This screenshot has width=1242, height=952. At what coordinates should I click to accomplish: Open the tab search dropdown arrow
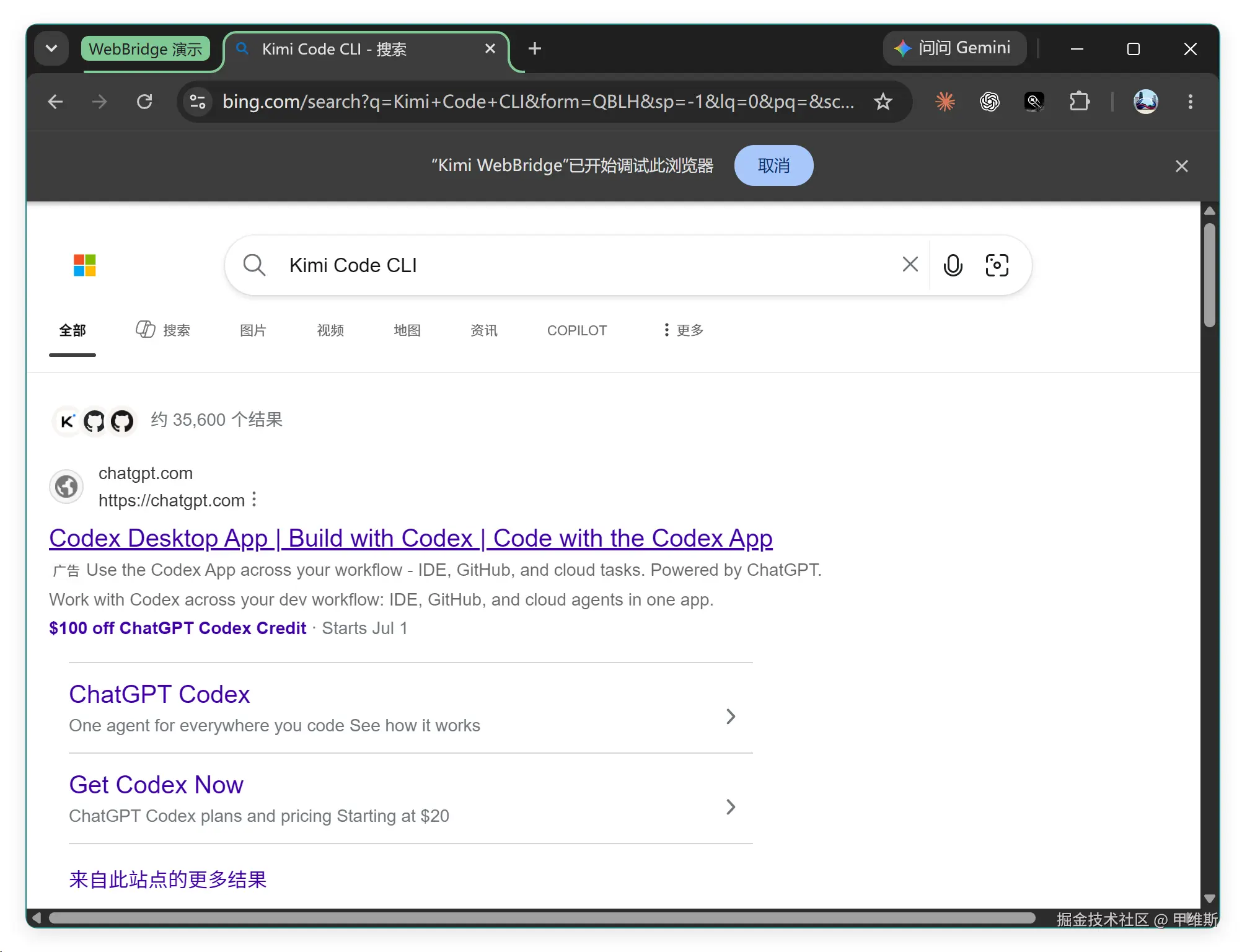[x=51, y=48]
